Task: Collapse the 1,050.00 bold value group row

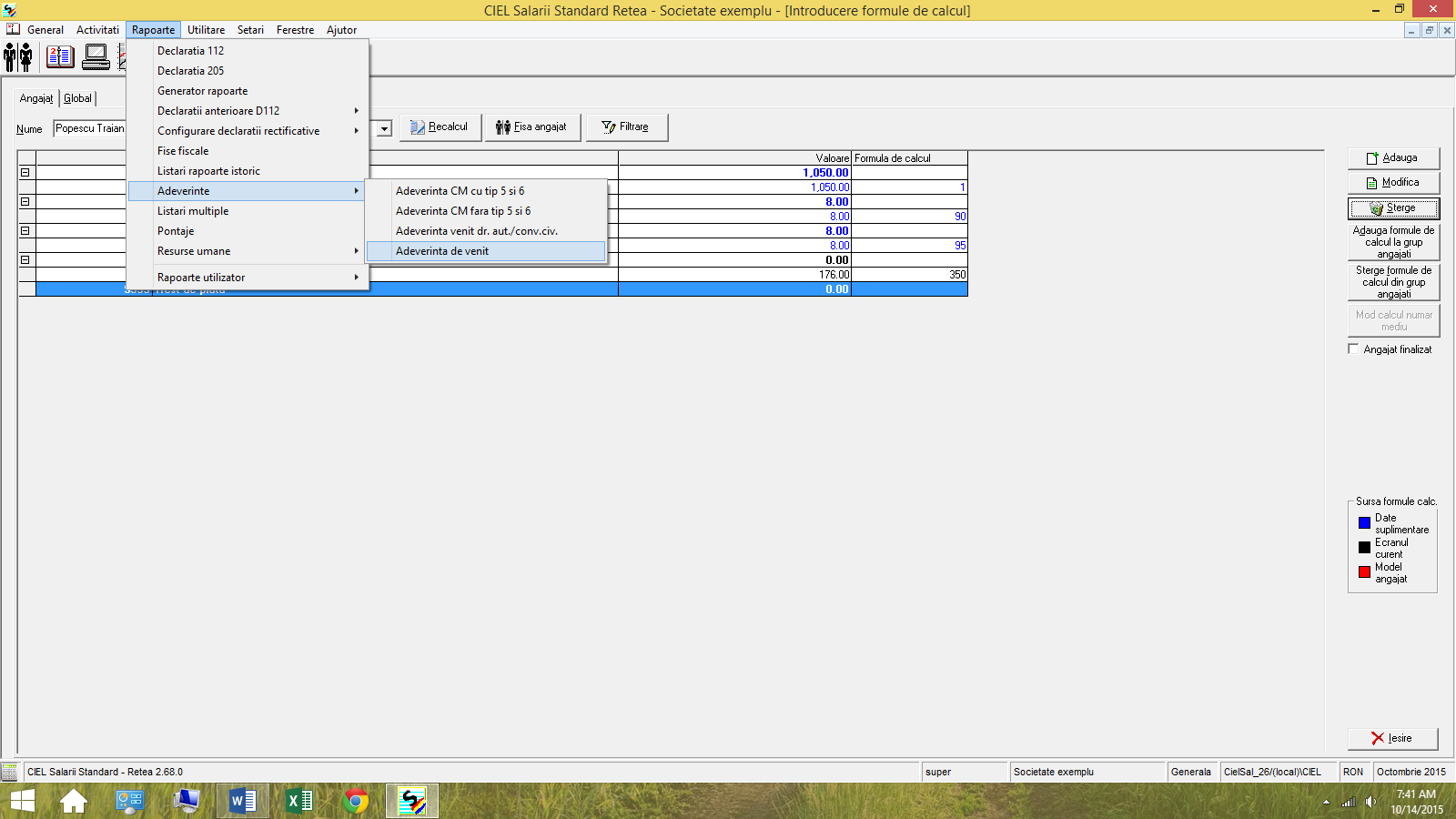Action: 25,172
